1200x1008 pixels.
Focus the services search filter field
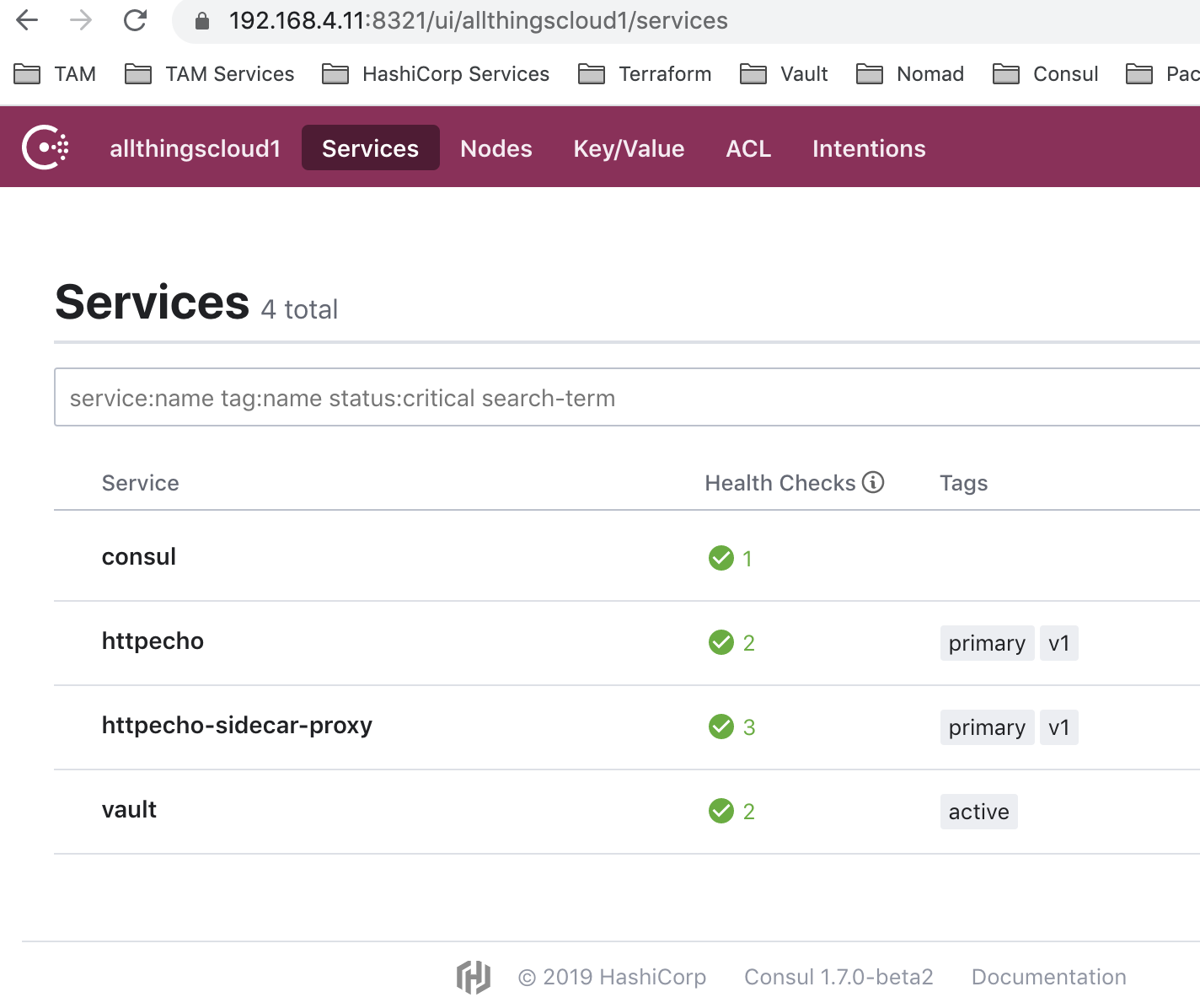(627, 397)
